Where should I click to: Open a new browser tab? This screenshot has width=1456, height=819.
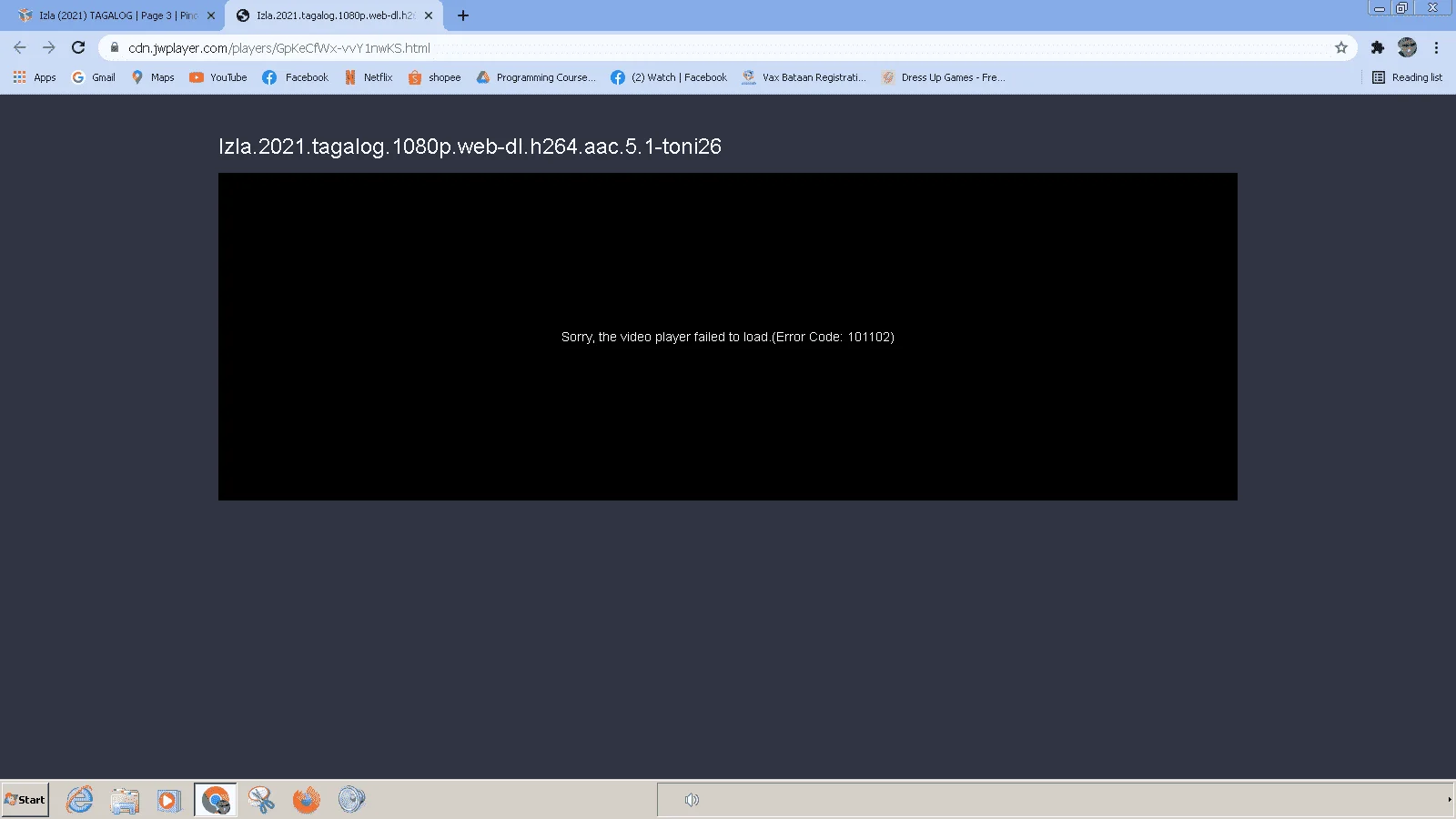[x=463, y=15]
